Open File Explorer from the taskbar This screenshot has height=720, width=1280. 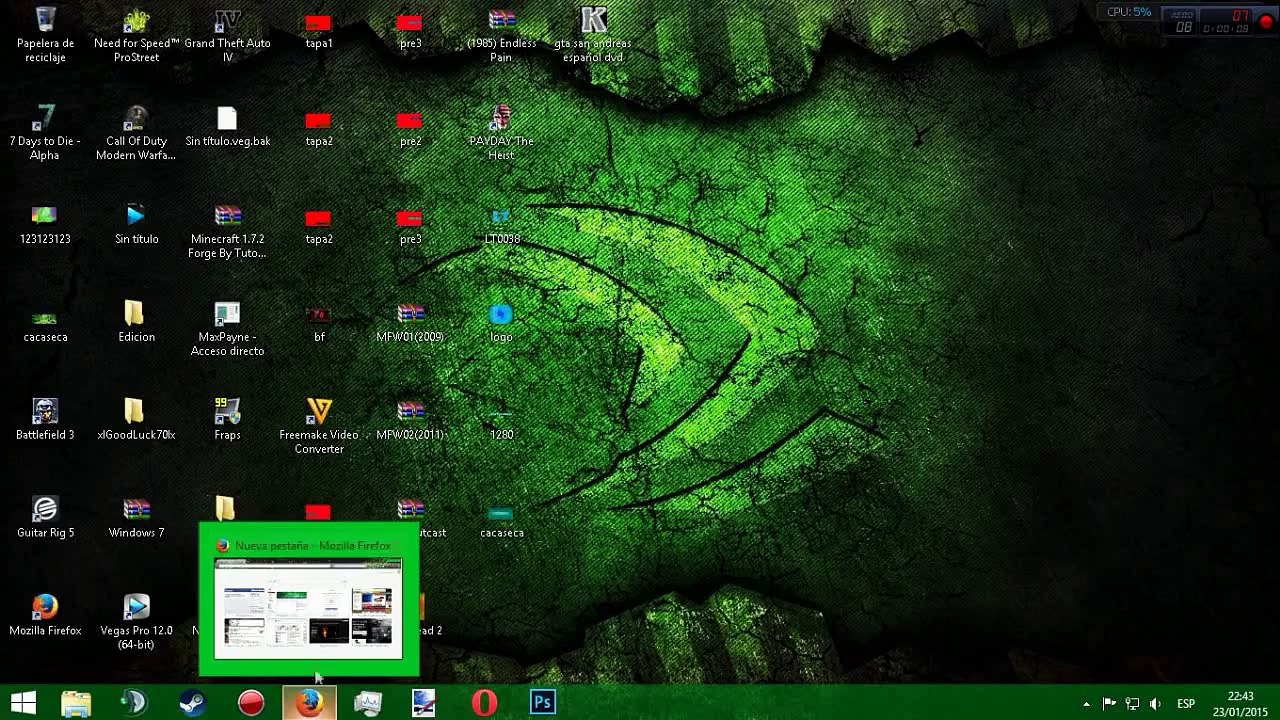[76, 703]
